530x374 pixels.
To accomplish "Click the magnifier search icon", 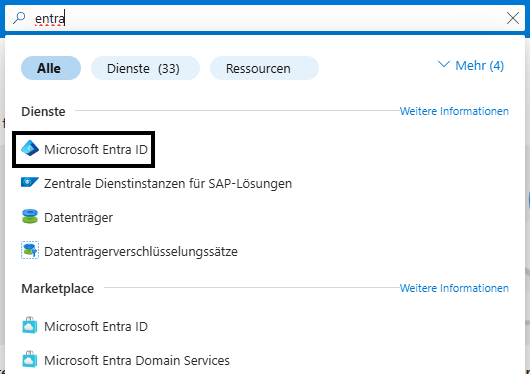I will point(19,18).
